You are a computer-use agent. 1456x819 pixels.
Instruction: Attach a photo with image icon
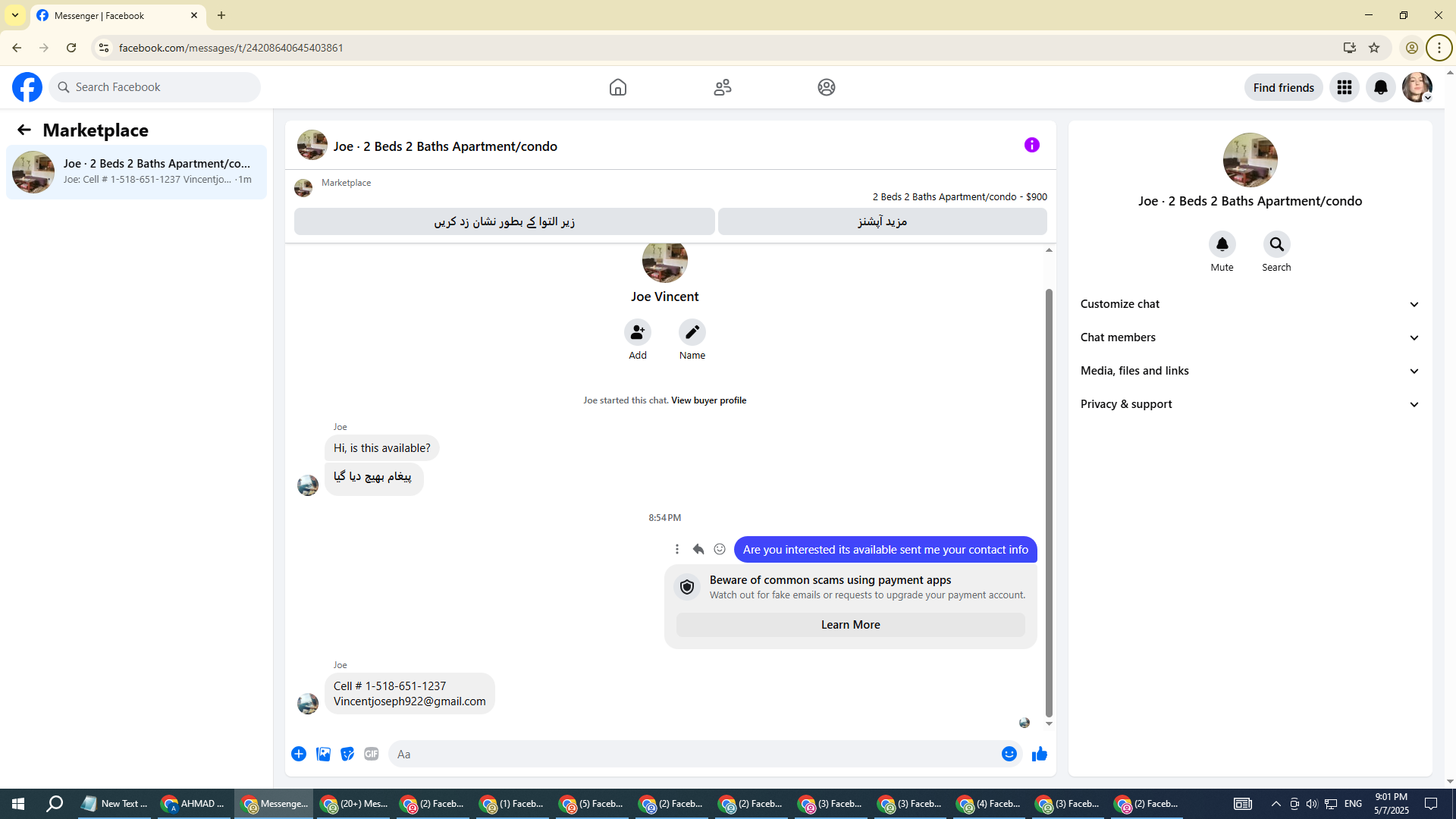click(323, 754)
